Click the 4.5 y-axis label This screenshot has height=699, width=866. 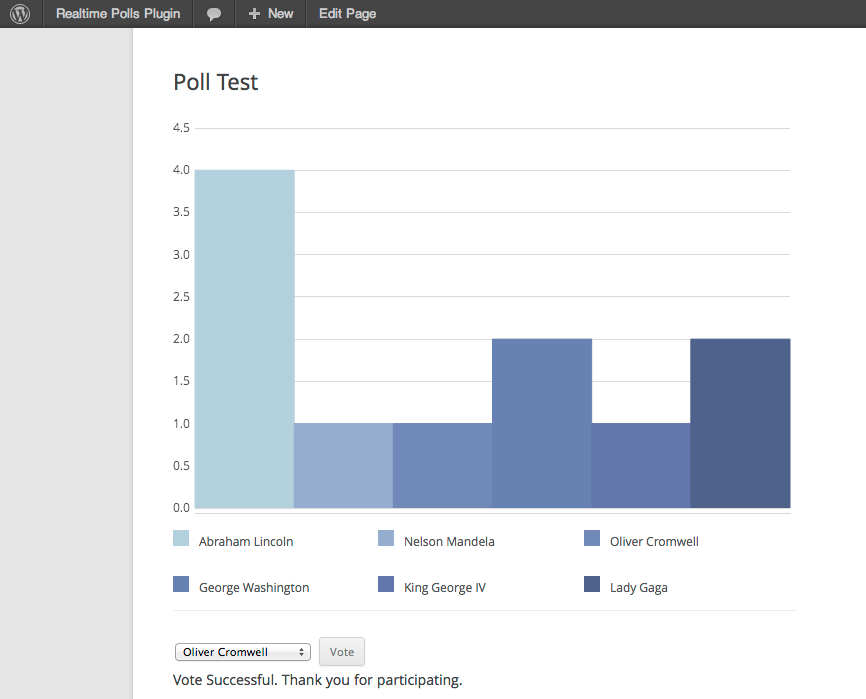(x=181, y=128)
